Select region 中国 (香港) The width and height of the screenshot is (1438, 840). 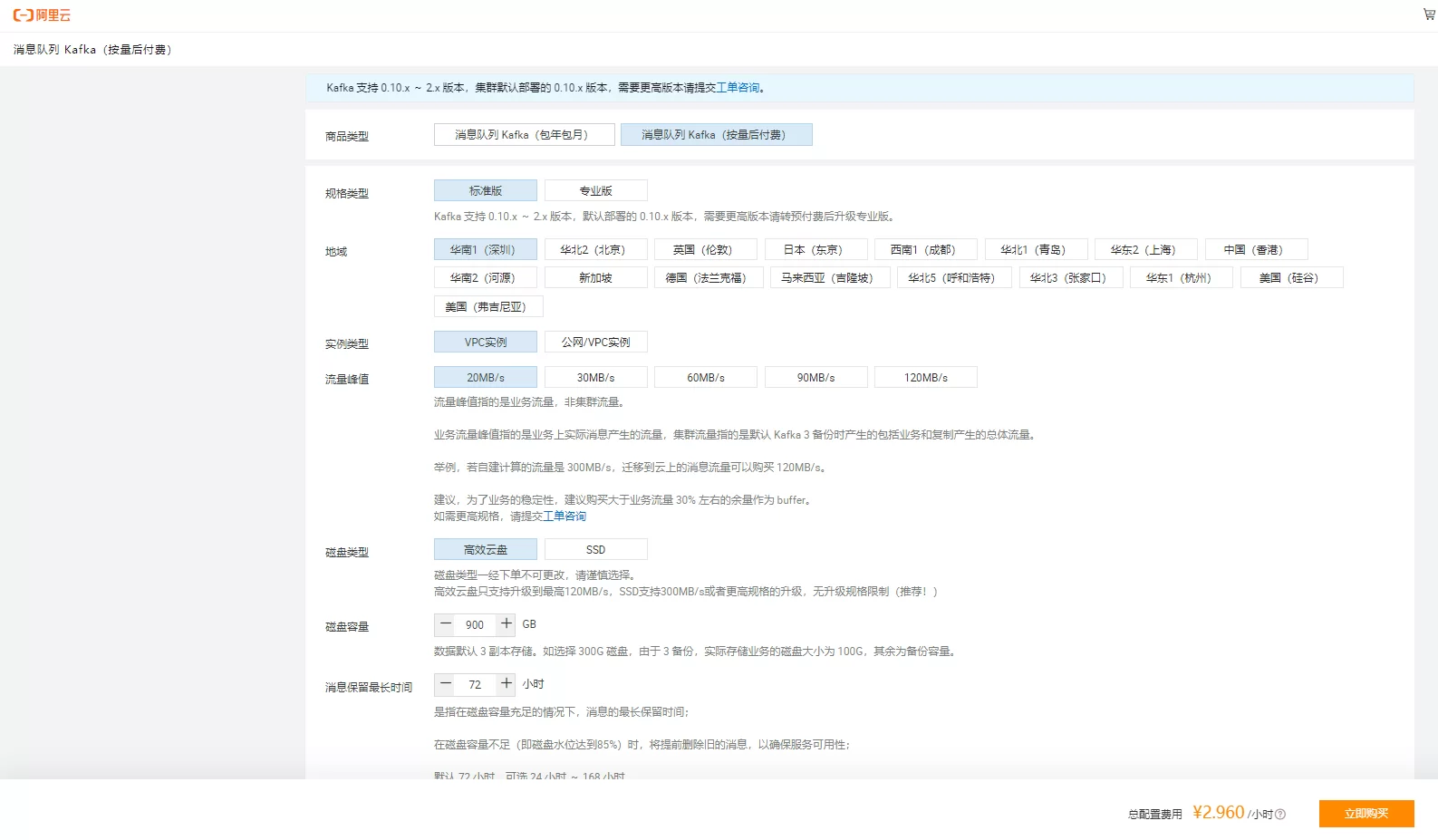(1257, 249)
